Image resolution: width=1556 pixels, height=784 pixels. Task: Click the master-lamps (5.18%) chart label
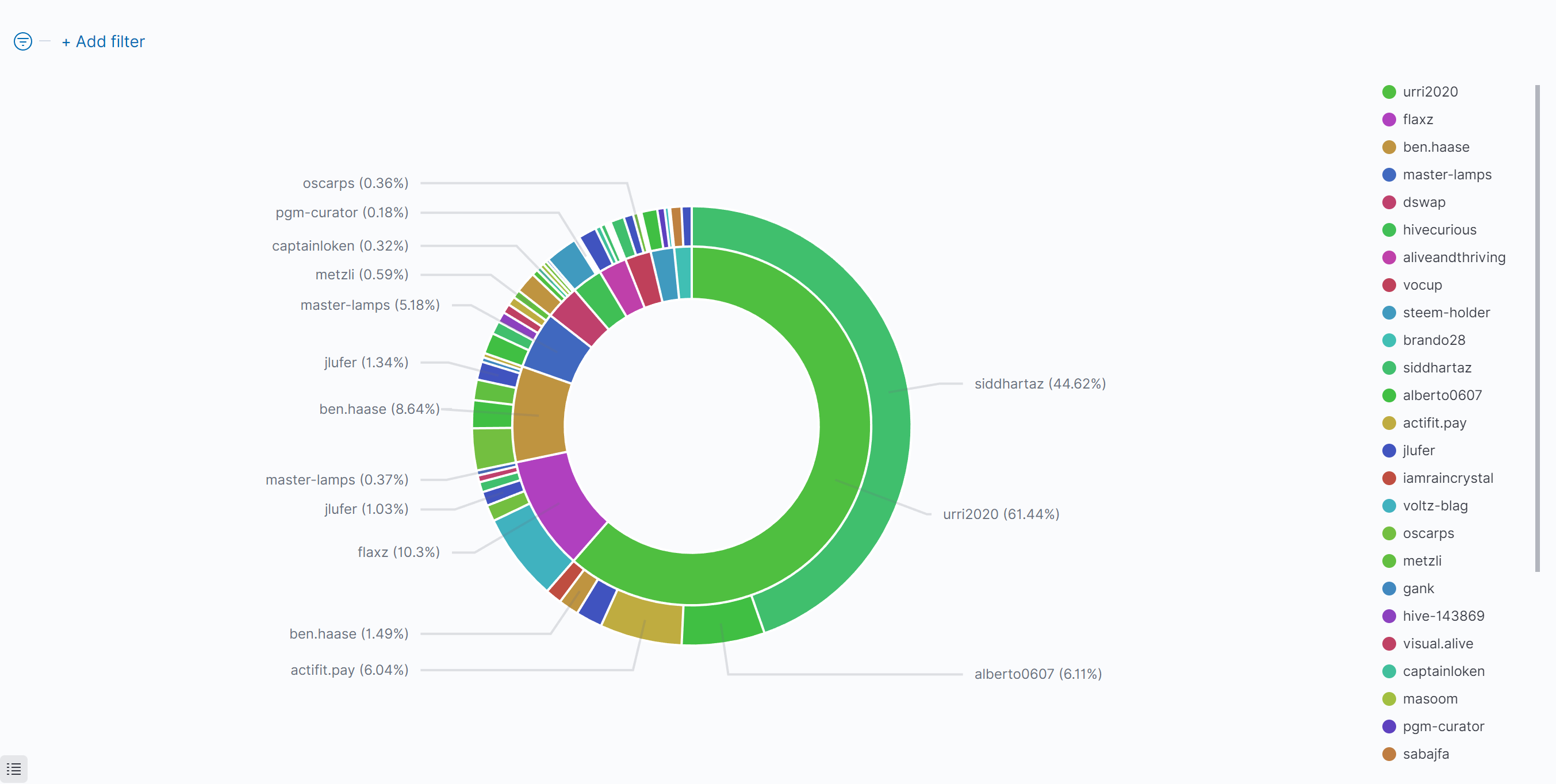pos(370,305)
